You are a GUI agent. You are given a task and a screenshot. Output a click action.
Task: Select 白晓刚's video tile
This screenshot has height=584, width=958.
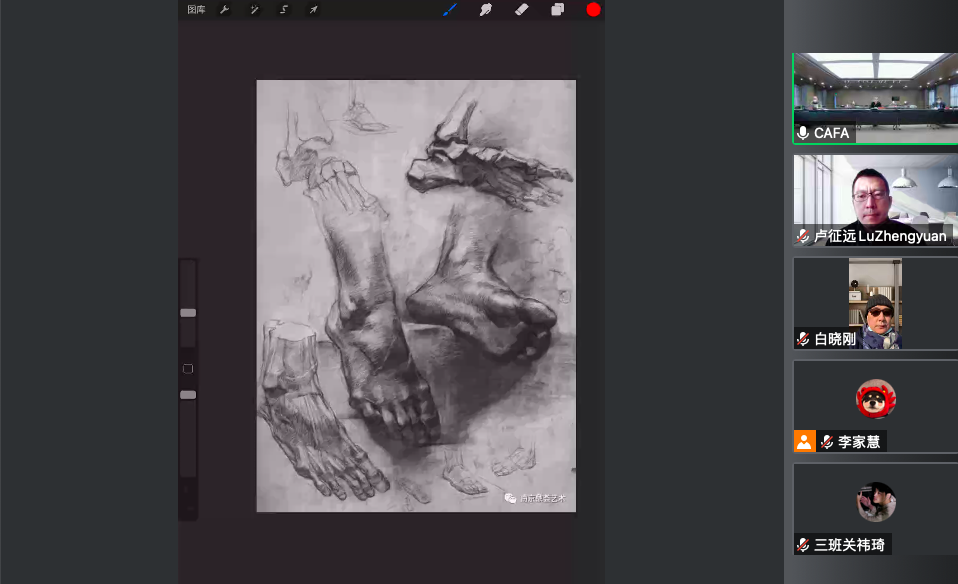coord(875,303)
